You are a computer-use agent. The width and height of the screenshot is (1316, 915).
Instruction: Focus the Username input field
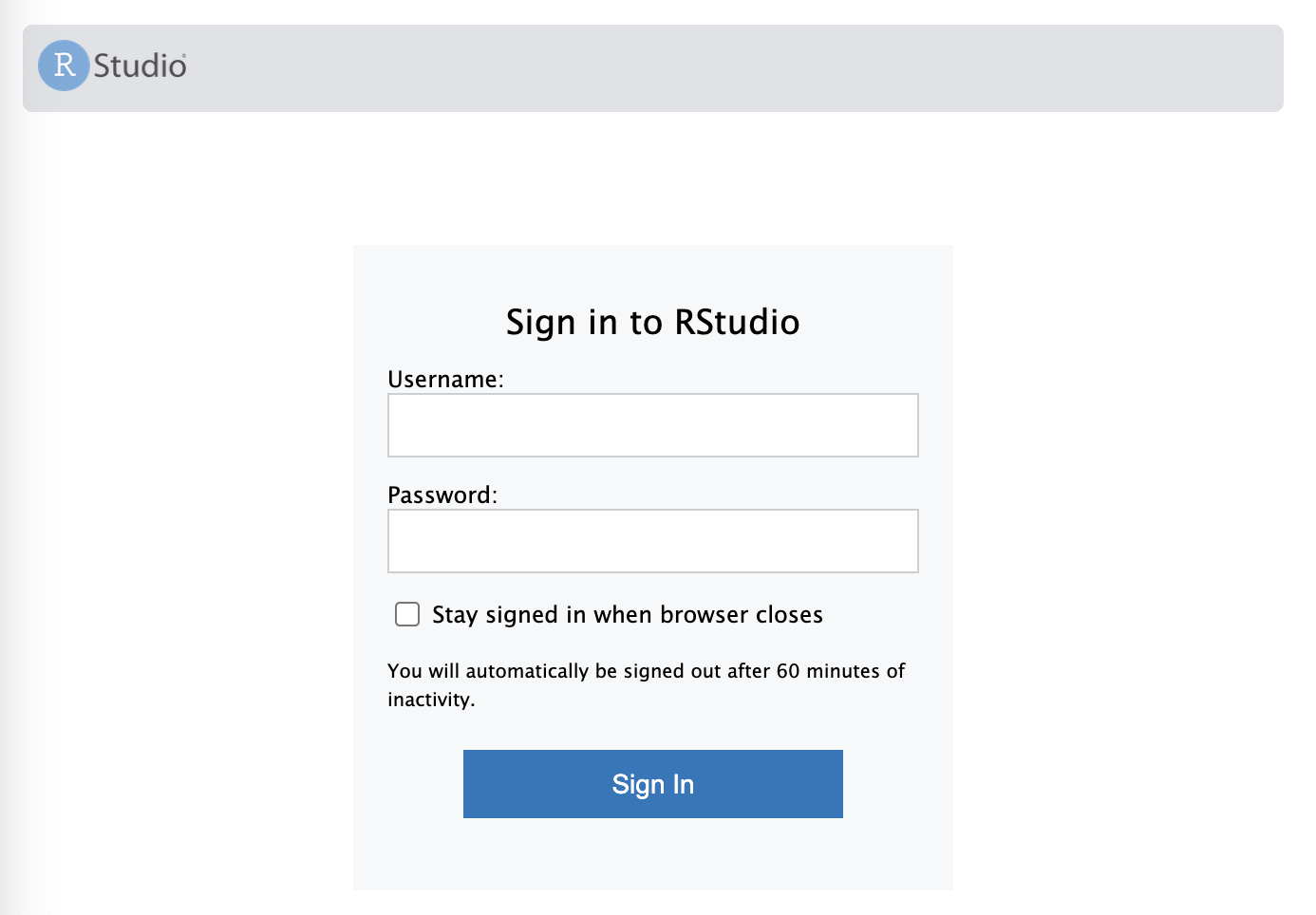coord(652,425)
